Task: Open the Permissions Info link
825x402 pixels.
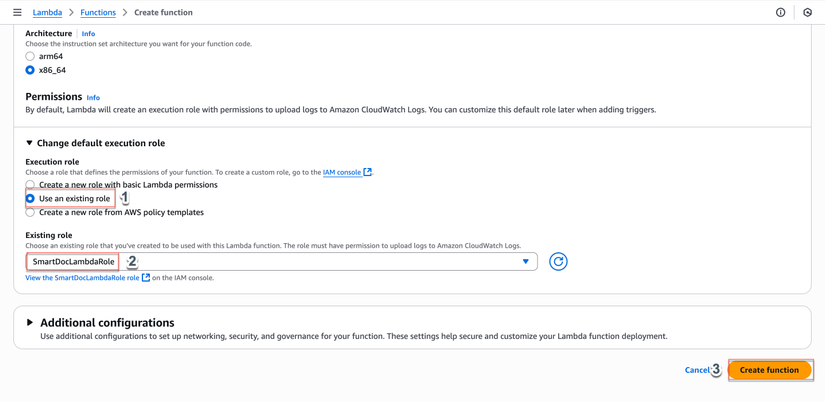Action: 93,98
